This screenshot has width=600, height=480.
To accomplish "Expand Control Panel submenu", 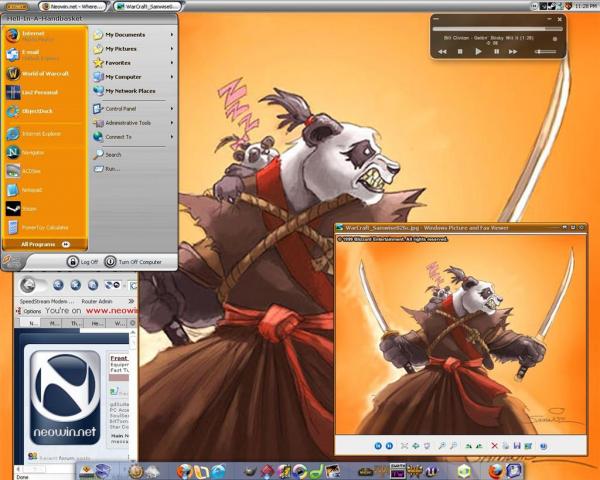I will click(x=172, y=109).
